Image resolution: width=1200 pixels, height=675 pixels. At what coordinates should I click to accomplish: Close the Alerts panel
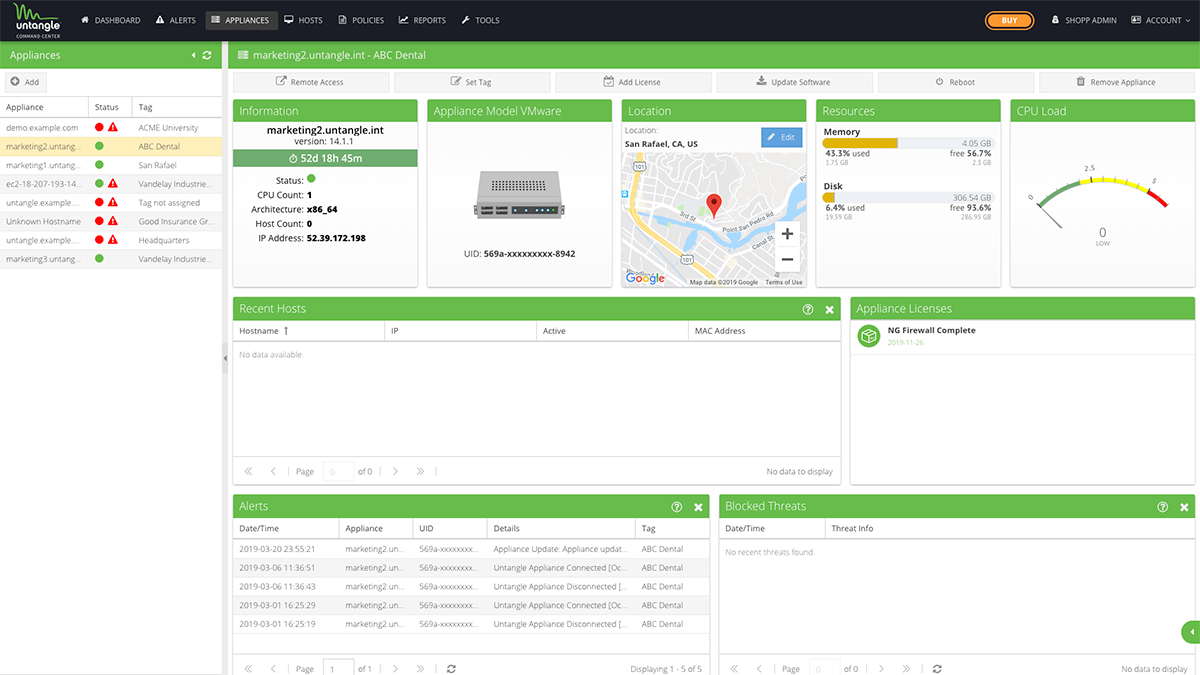[698, 507]
